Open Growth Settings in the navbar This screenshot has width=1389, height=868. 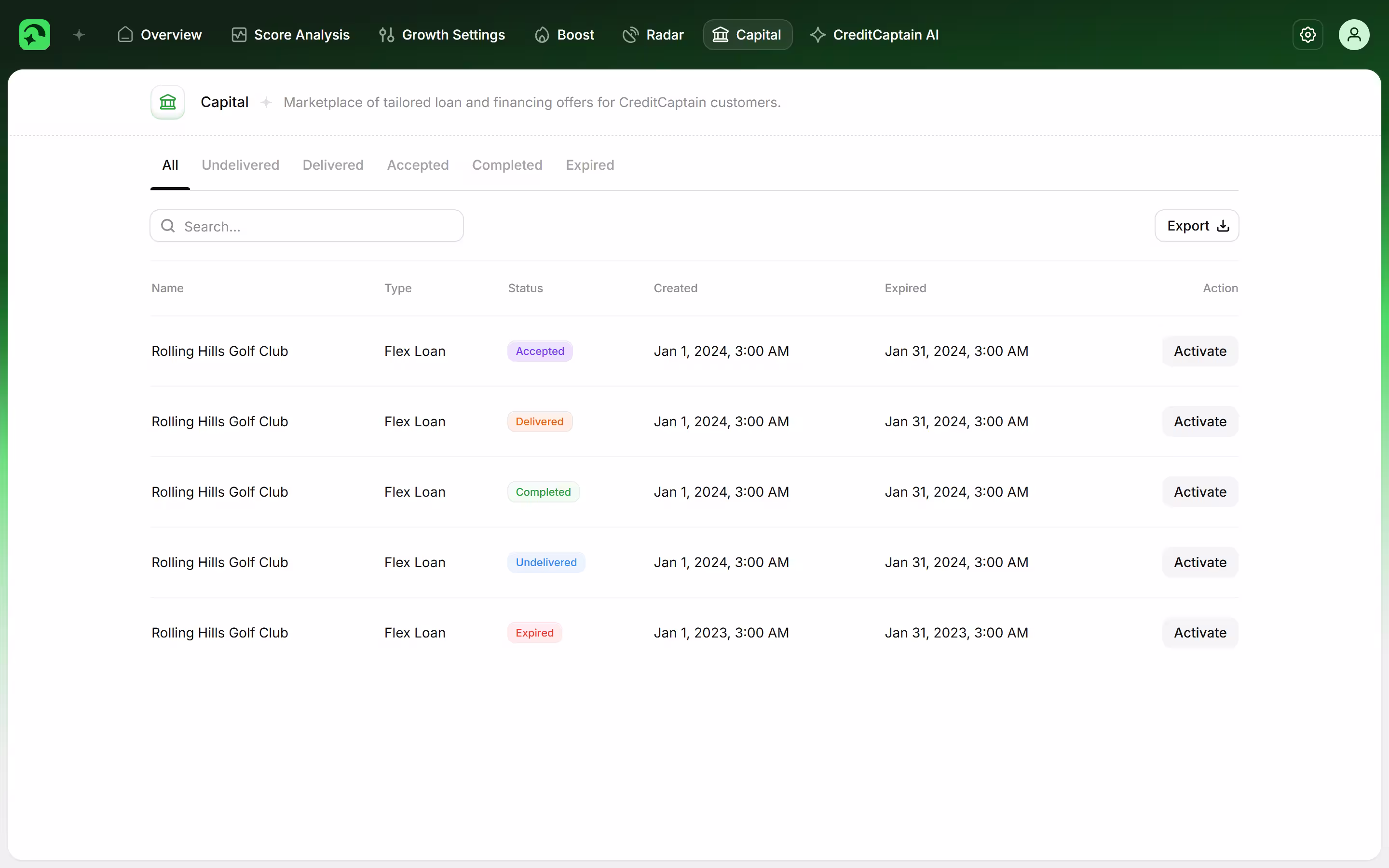[442, 35]
